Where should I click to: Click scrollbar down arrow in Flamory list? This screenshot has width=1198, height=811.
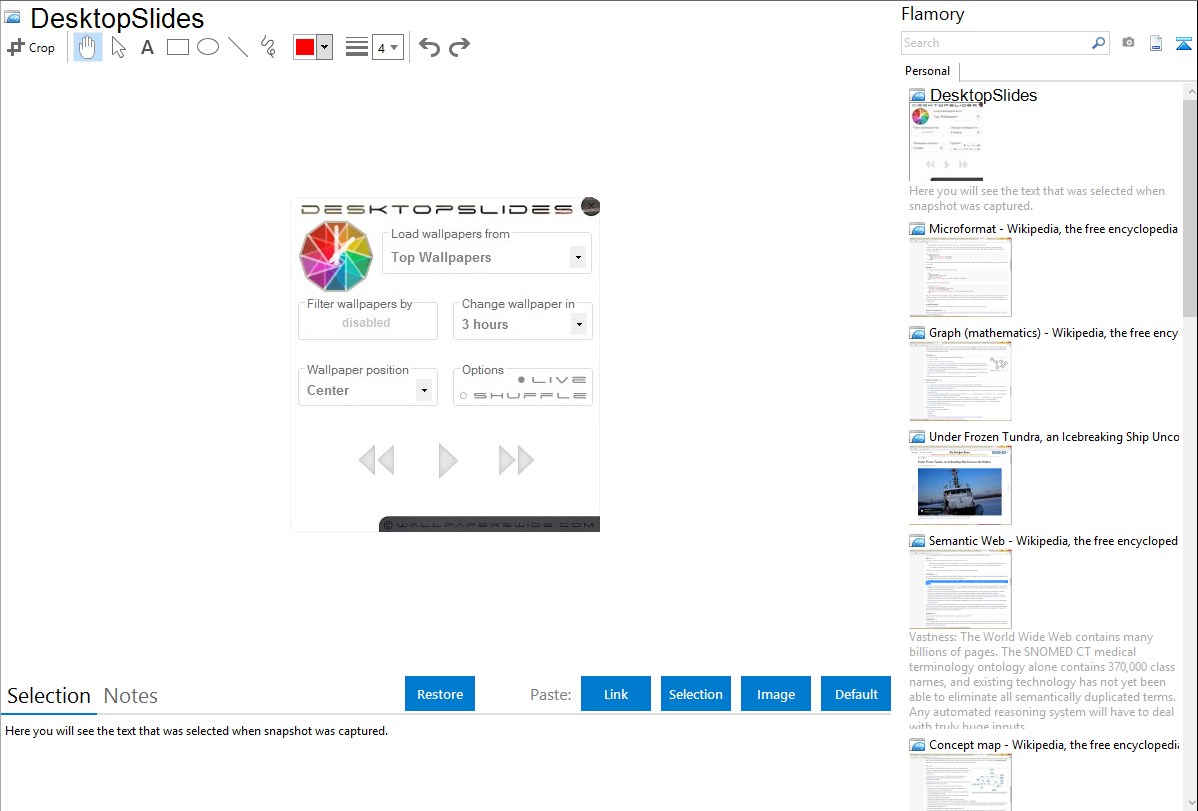tap(1190, 803)
